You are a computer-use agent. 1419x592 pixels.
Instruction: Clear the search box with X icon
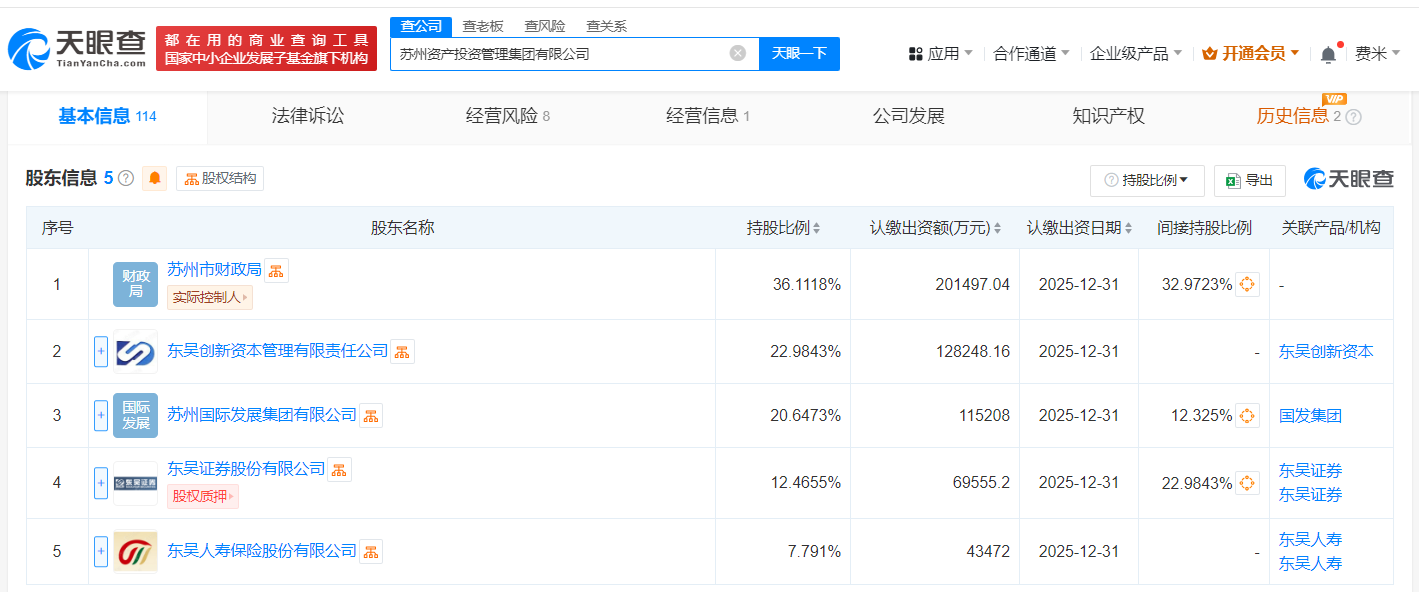click(x=738, y=54)
